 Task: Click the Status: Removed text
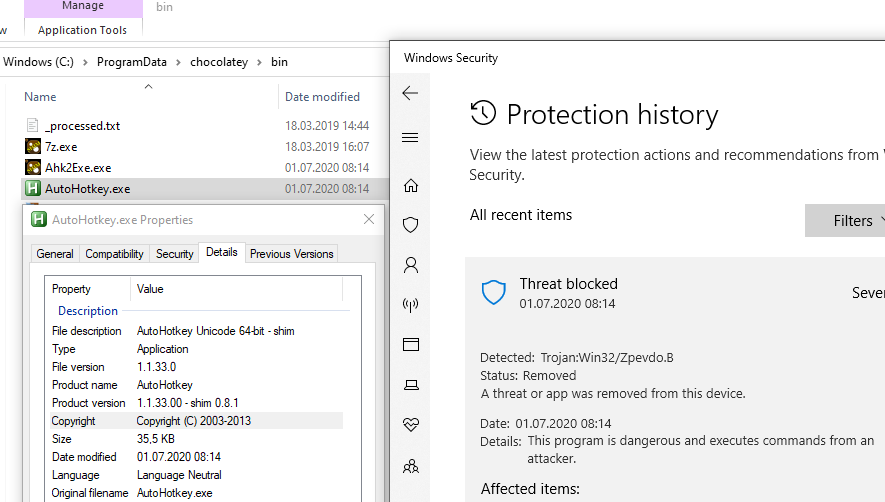[528, 376]
